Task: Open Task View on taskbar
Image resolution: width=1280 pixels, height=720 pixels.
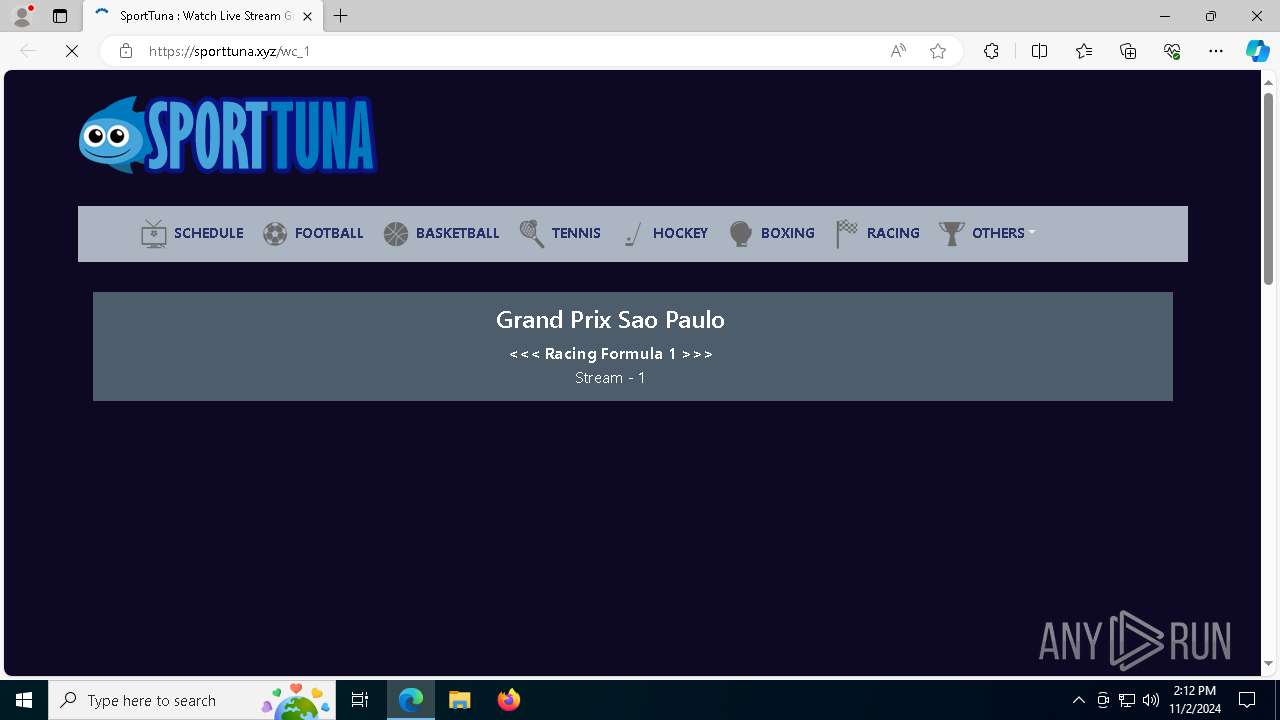Action: (x=360, y=700)
